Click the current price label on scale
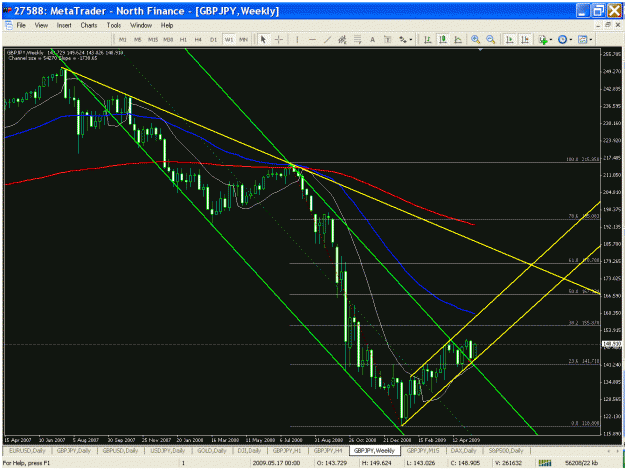 611,344
